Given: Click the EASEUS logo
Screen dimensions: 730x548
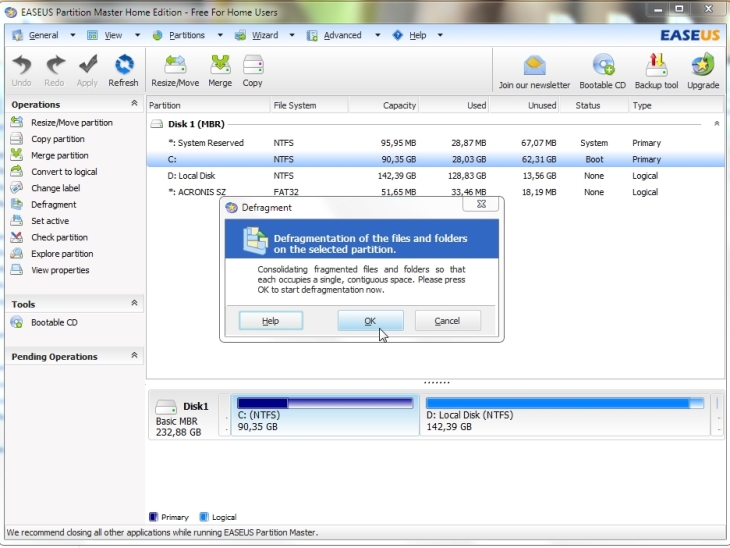Looking at the screenshot, I should (690, 35).
